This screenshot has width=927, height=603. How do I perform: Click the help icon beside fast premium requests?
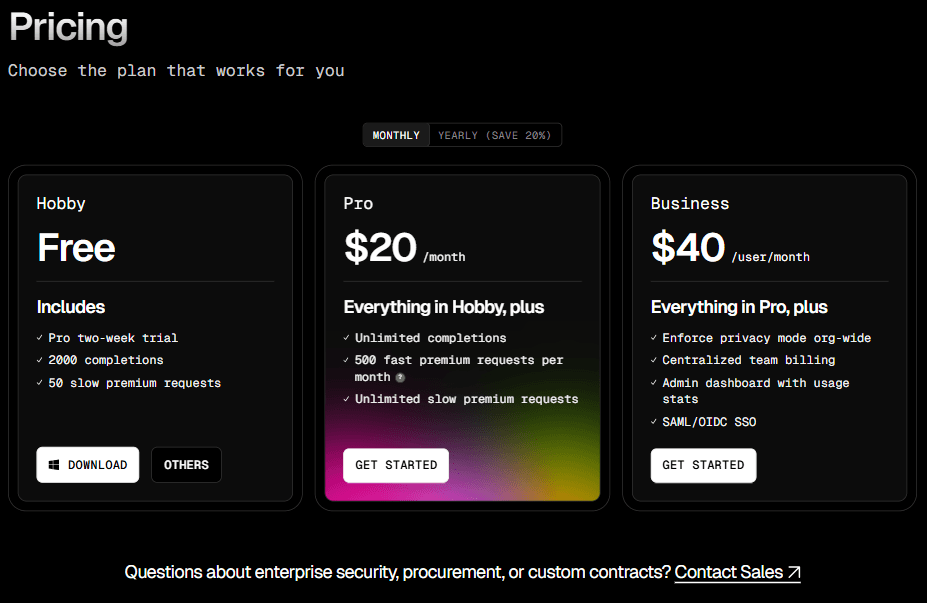[400, 378]
